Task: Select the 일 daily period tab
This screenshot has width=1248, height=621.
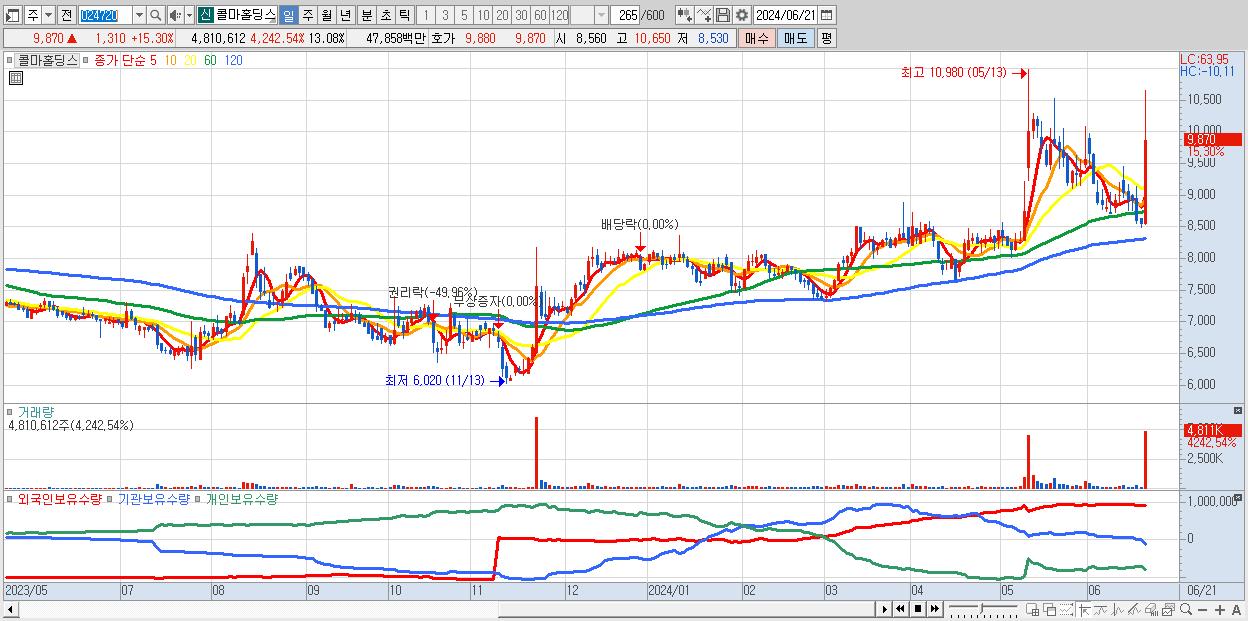Action: click(288, 15)
